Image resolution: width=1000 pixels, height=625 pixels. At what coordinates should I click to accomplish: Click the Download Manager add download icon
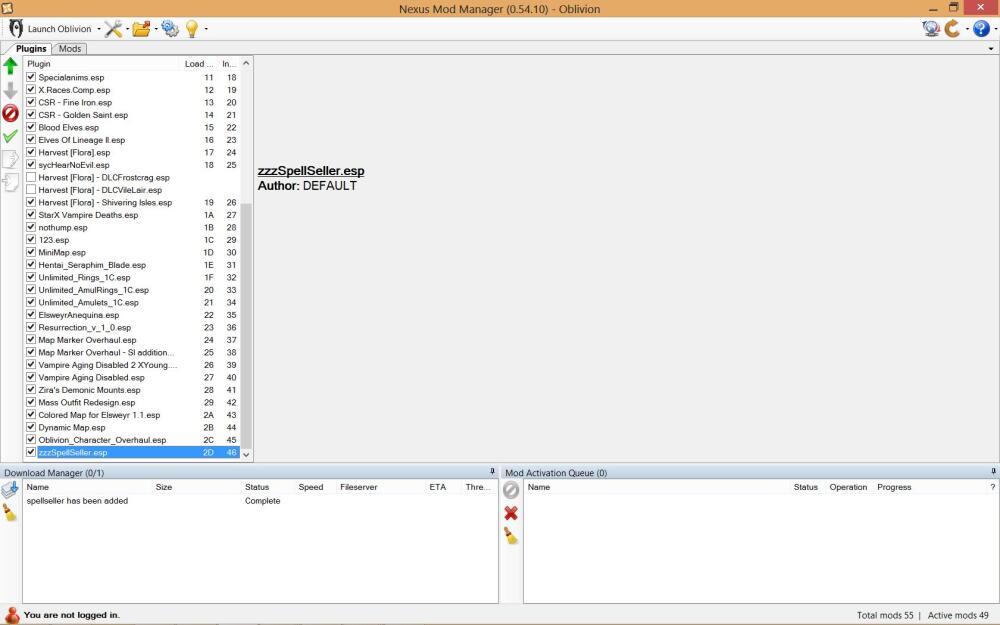10,490
